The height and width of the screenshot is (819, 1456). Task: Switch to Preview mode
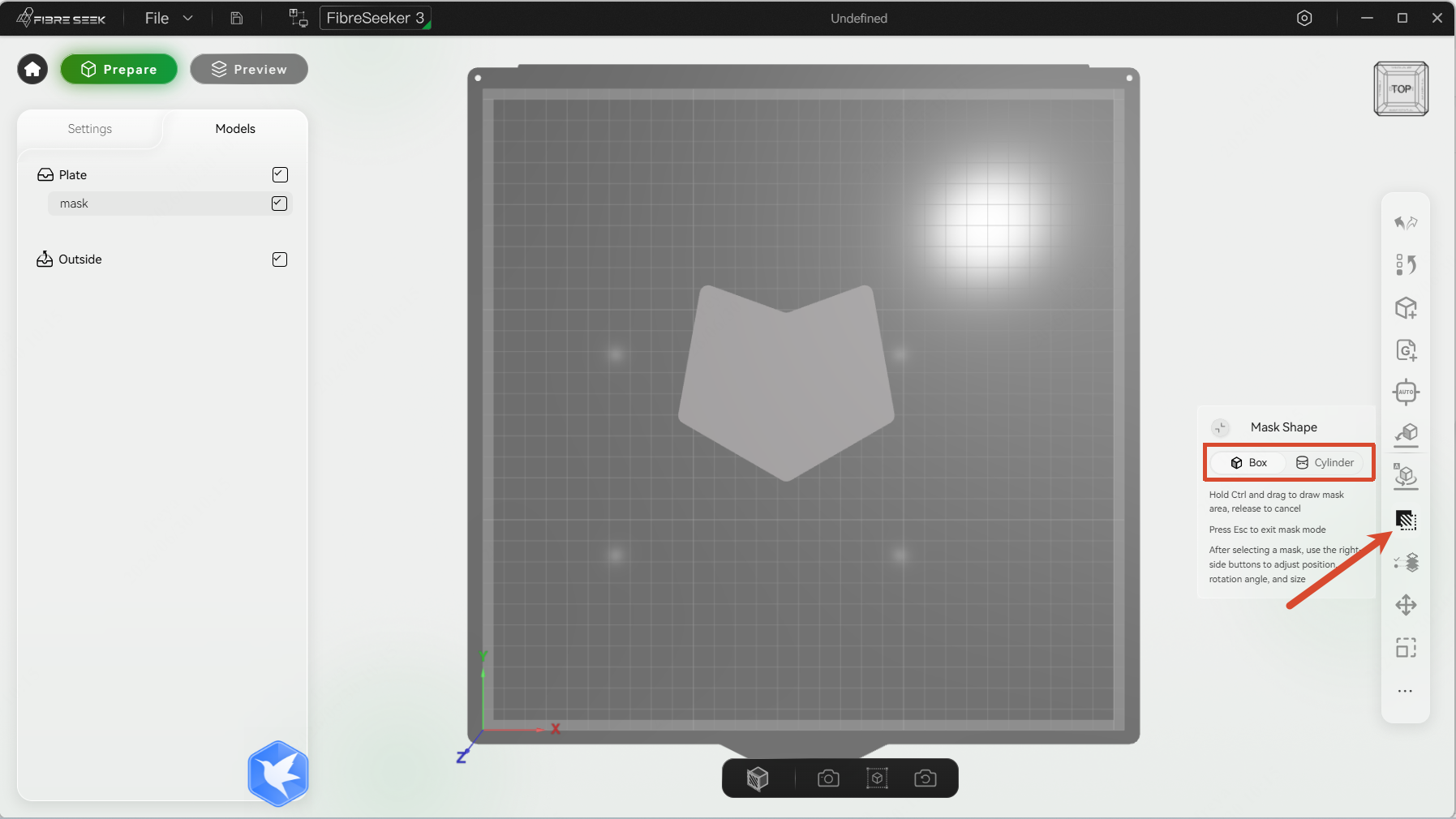[x=249, y=70]
